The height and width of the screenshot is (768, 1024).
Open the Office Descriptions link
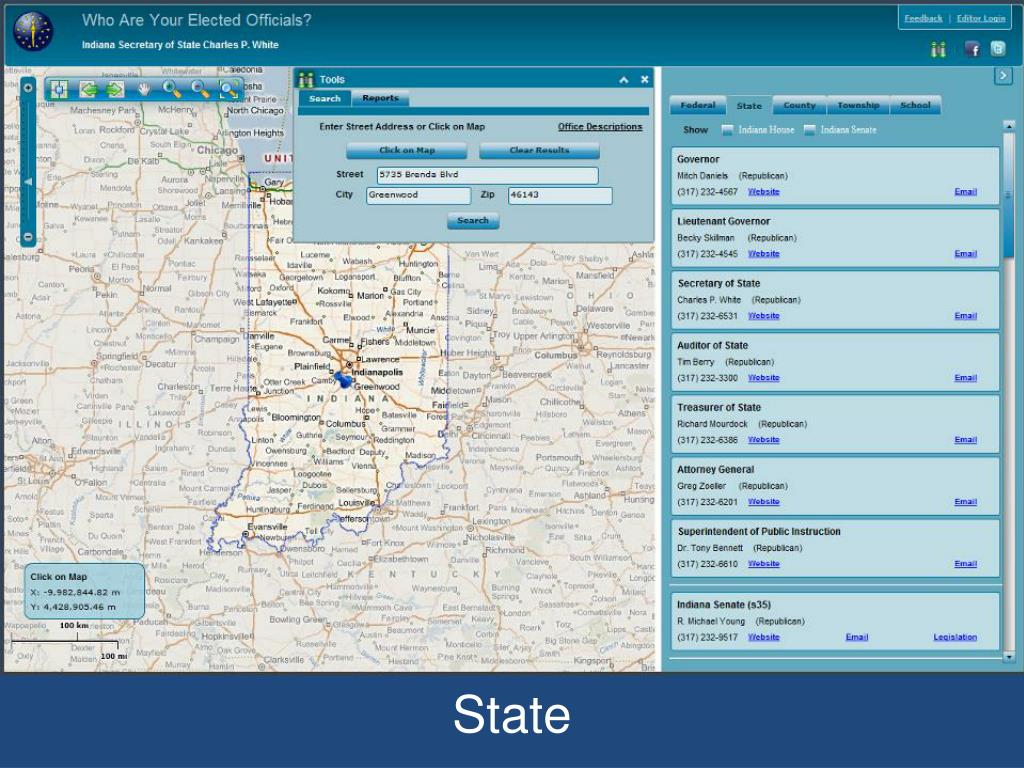(600, 127)
